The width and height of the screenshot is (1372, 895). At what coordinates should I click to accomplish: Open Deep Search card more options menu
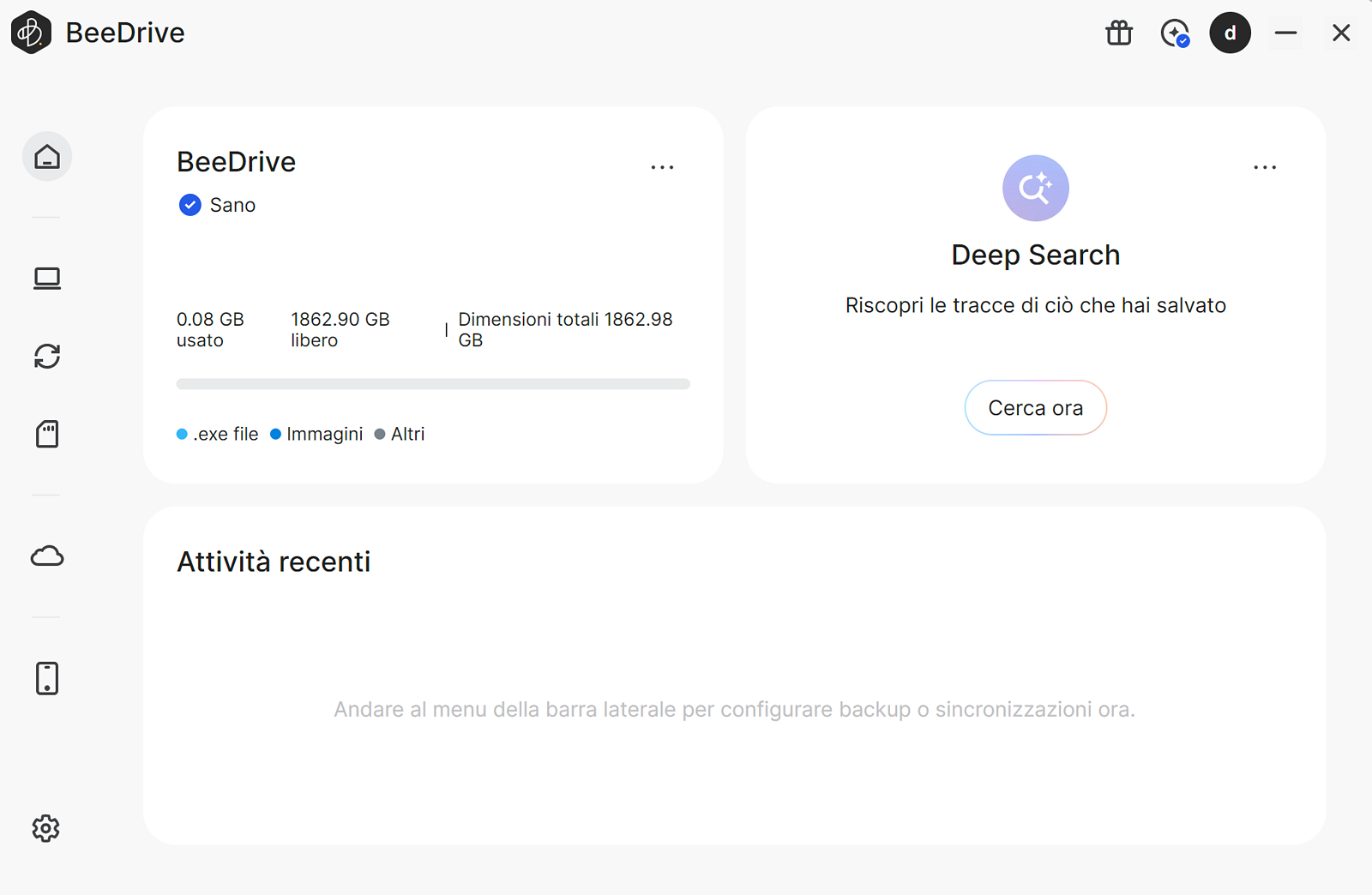point(1265,167)
